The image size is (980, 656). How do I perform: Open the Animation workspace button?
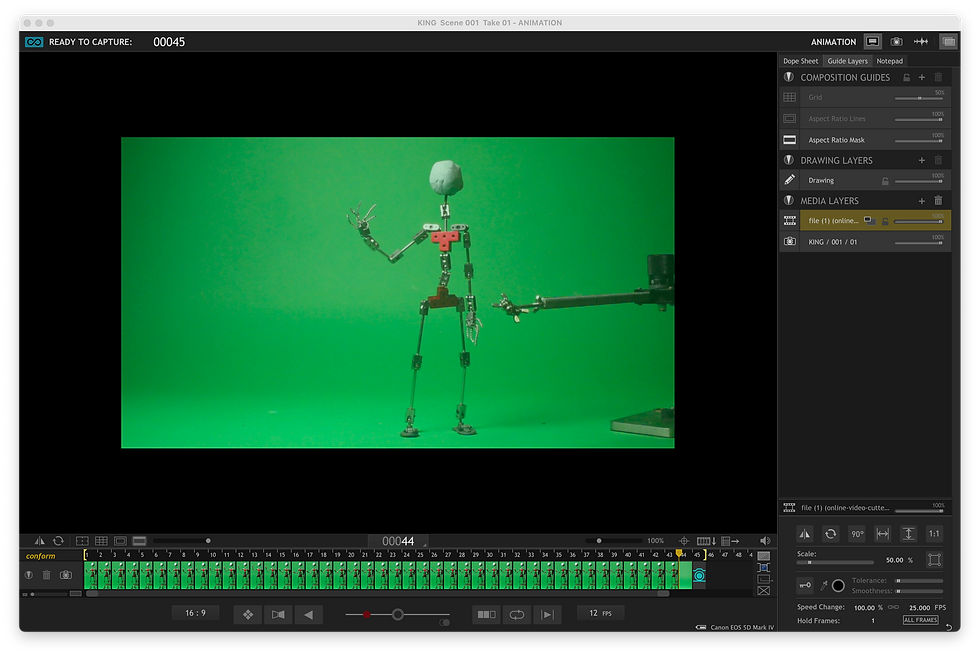872,42
